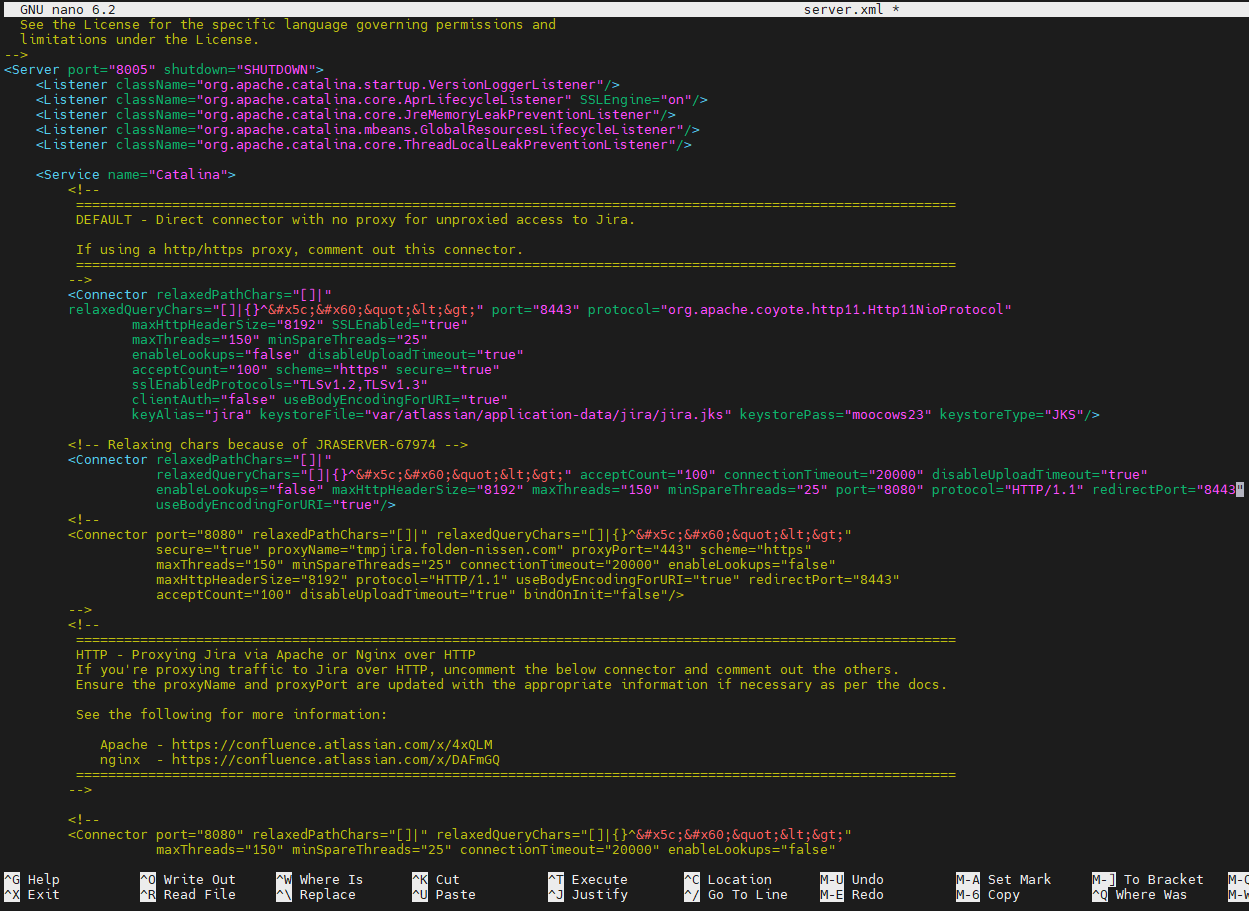Click the Undo shortcut label
The height and width of the screenshot is (911, 1249).
coord(867,880)
